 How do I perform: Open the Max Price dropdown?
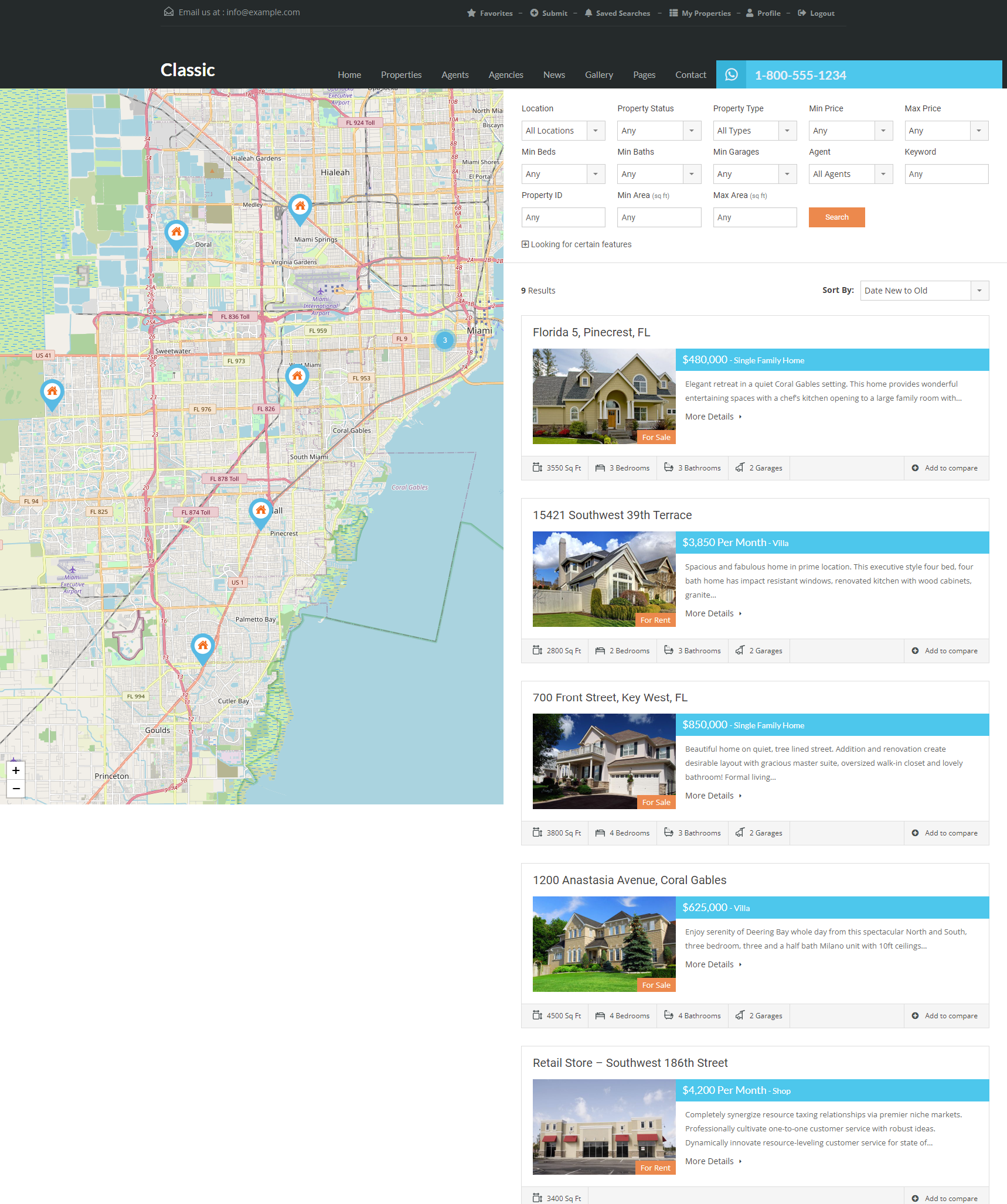pos(946,131)
